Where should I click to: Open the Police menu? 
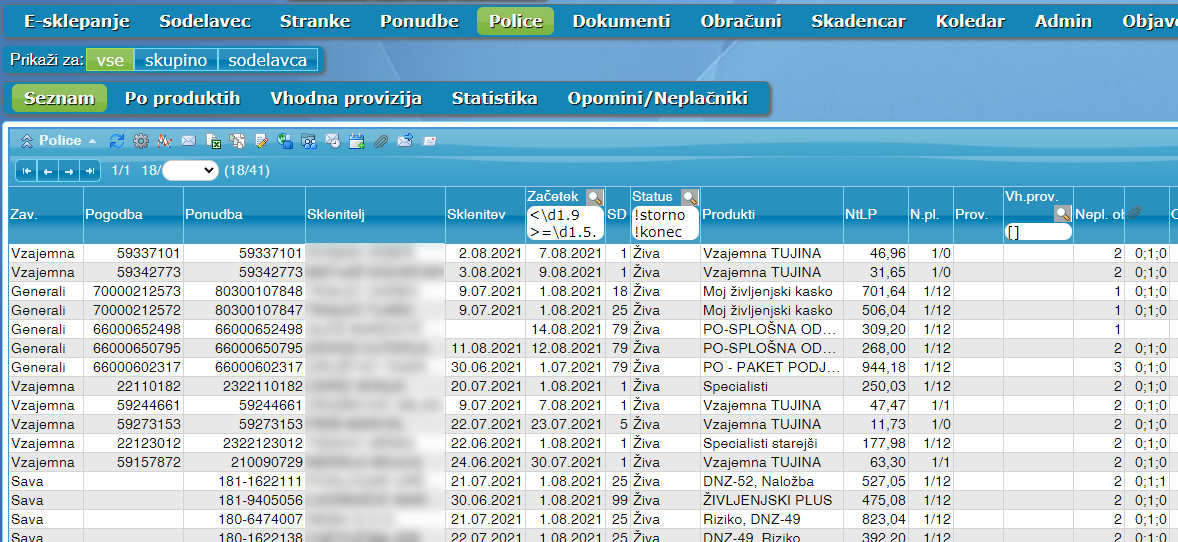coord(515,21)
